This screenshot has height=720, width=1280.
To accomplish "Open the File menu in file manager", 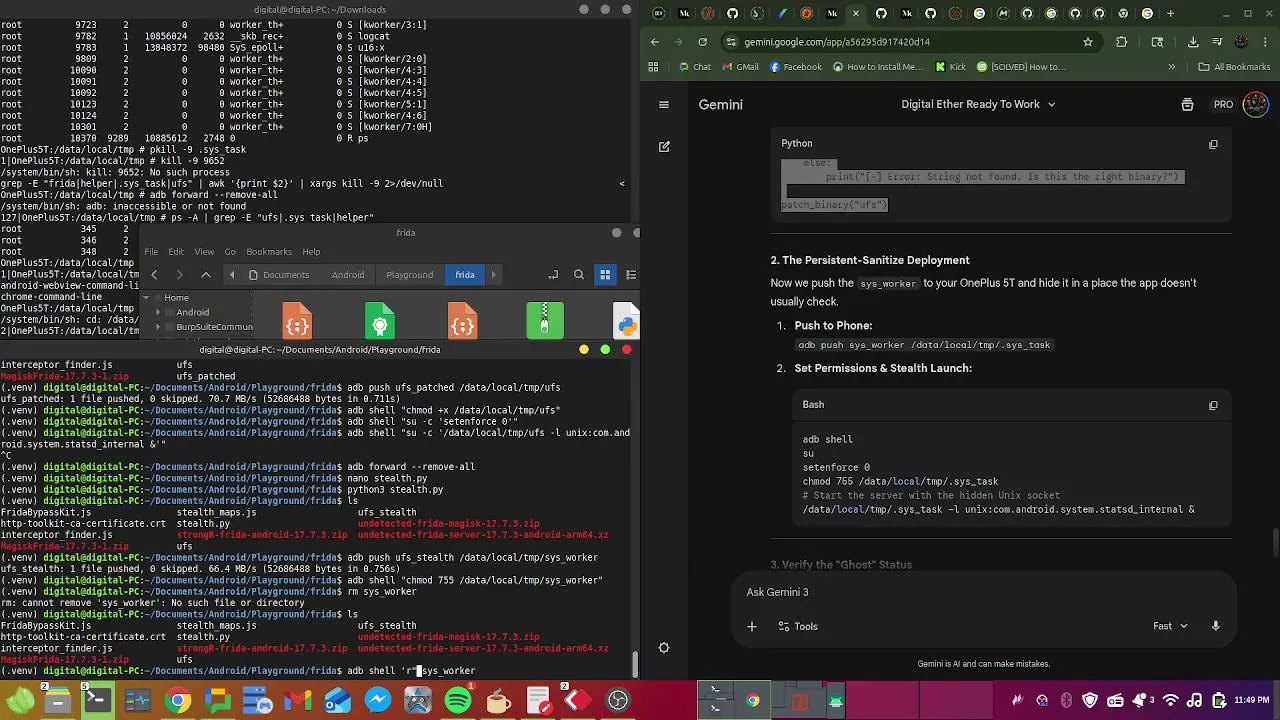I will pyautogui.click(x=150, y=252).
